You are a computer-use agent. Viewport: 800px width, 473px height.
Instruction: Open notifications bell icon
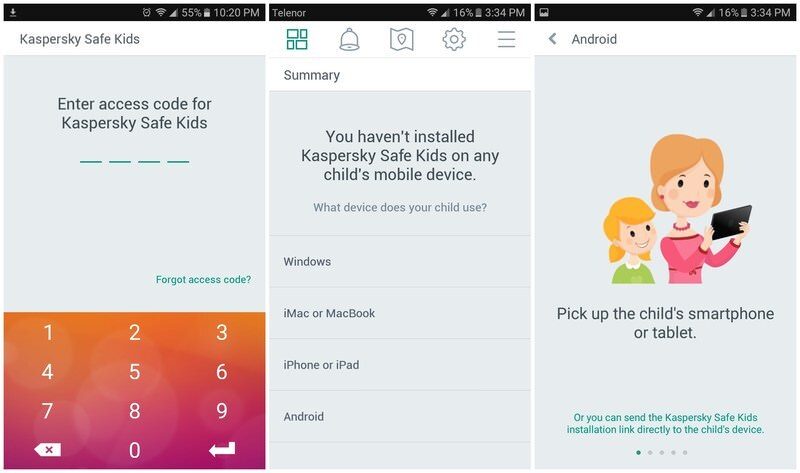tap(349, 39)
